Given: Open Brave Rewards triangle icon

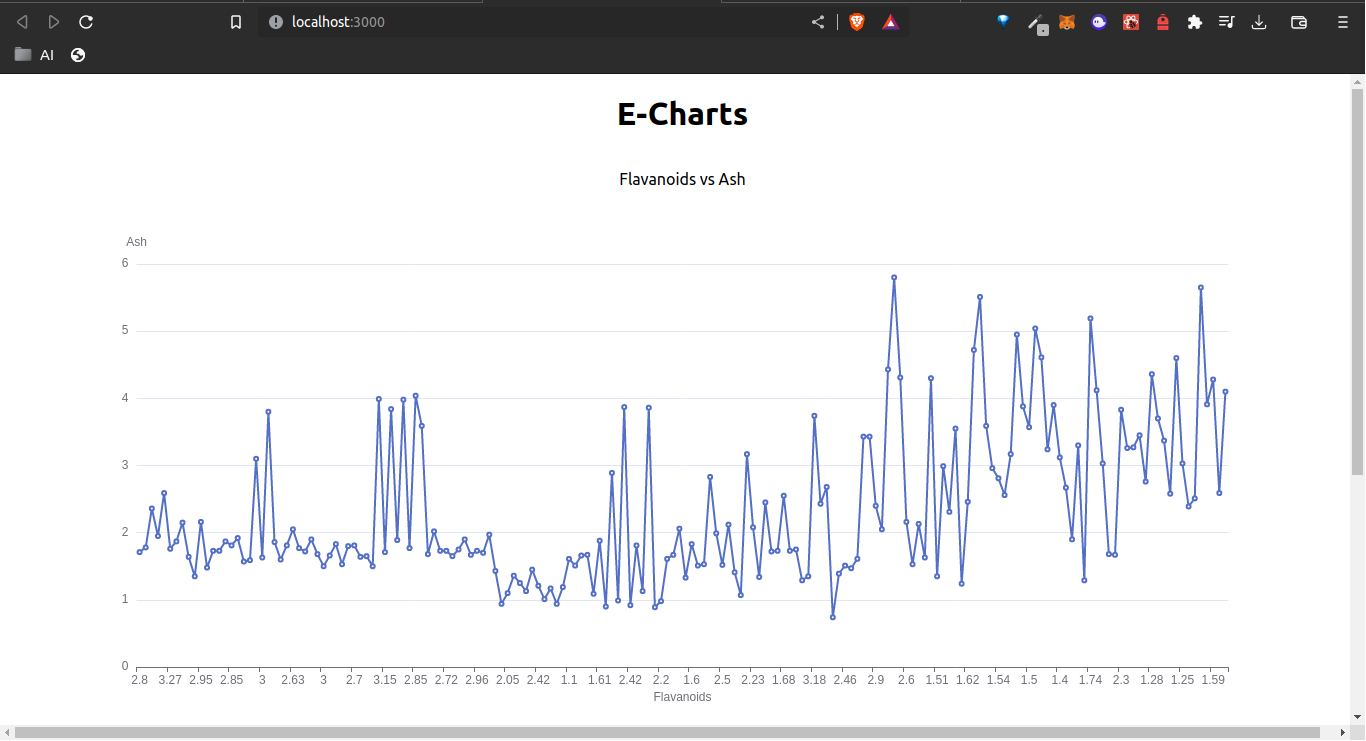Looking at the screenshot, I should point(890,22).
